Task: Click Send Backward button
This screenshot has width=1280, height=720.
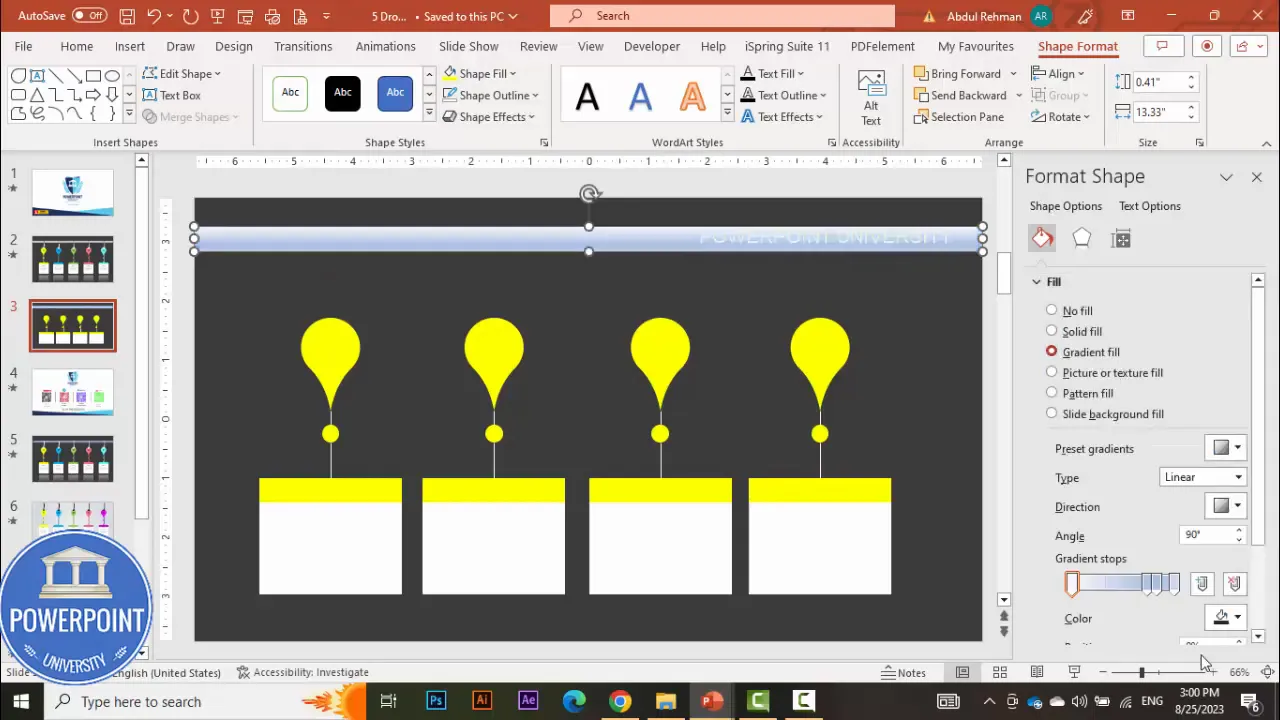Action: click(961, 95)
